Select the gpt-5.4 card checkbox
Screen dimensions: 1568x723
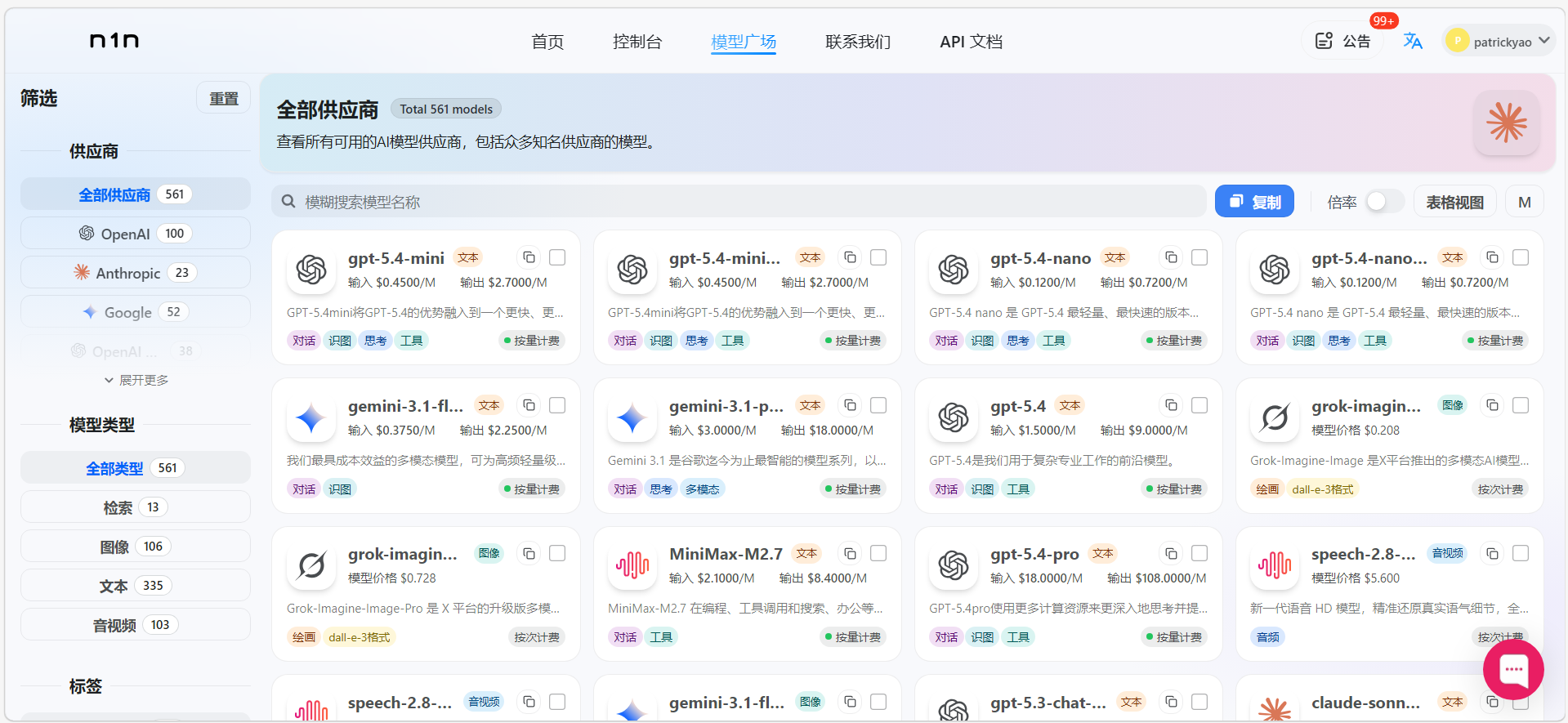(1199, 405)
